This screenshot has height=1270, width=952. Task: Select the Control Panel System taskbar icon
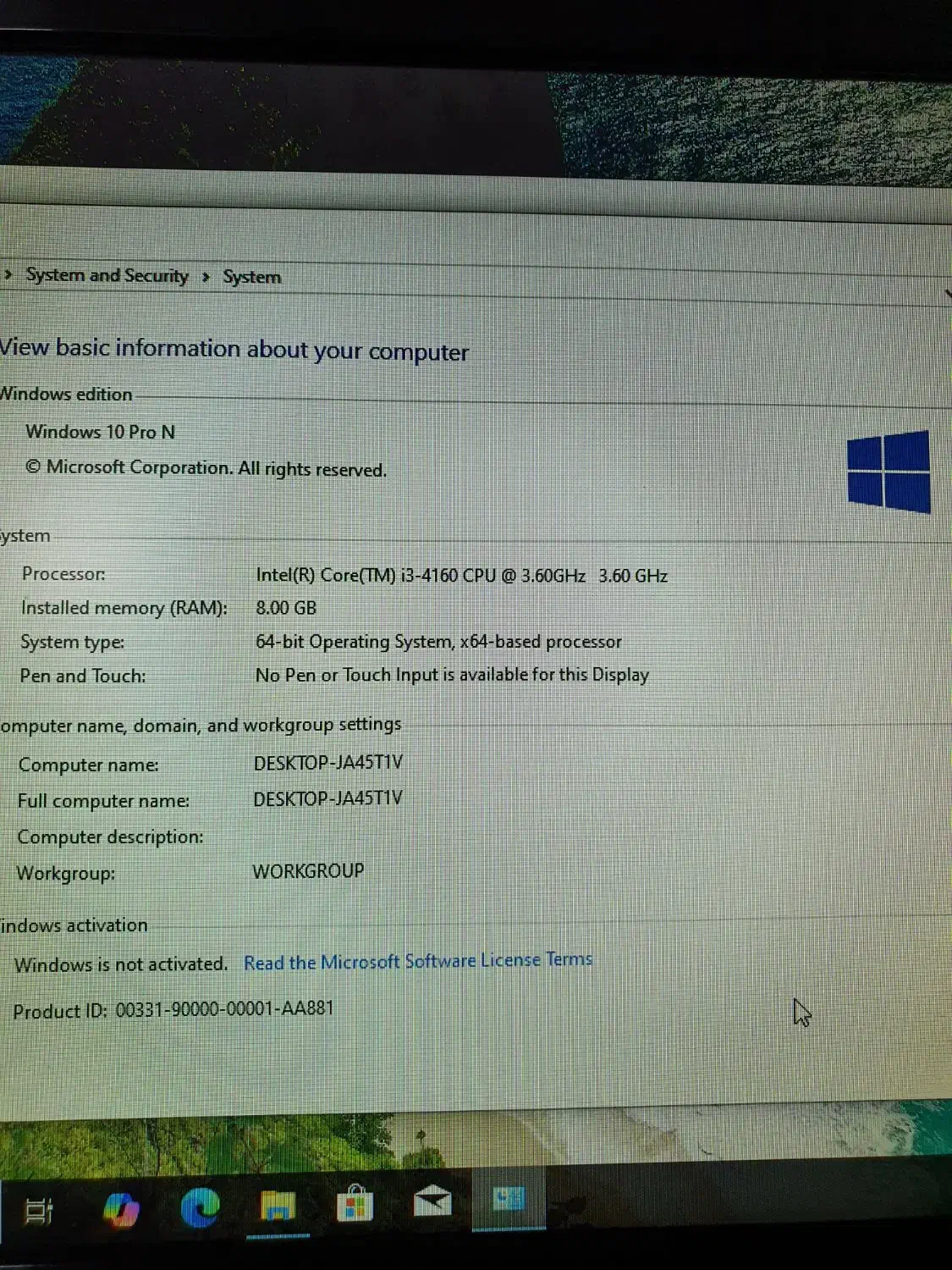pyautogui.click(x=509, y=1199)
